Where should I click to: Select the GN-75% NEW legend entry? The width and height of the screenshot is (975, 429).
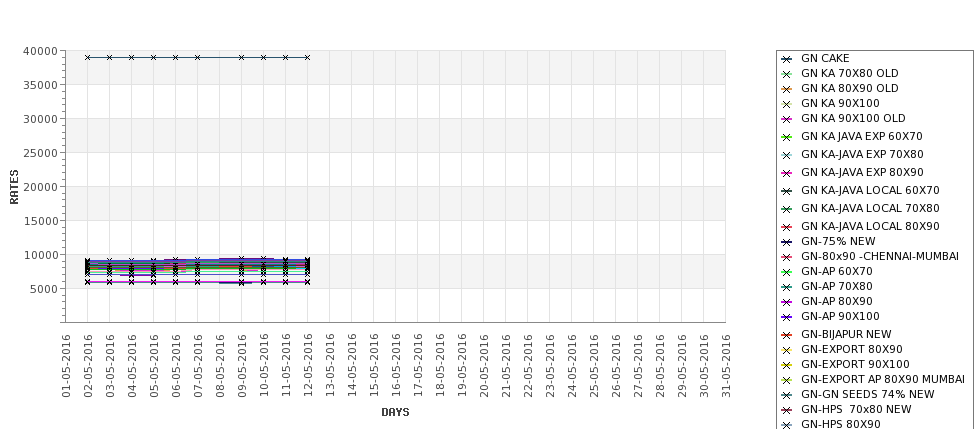838,241
